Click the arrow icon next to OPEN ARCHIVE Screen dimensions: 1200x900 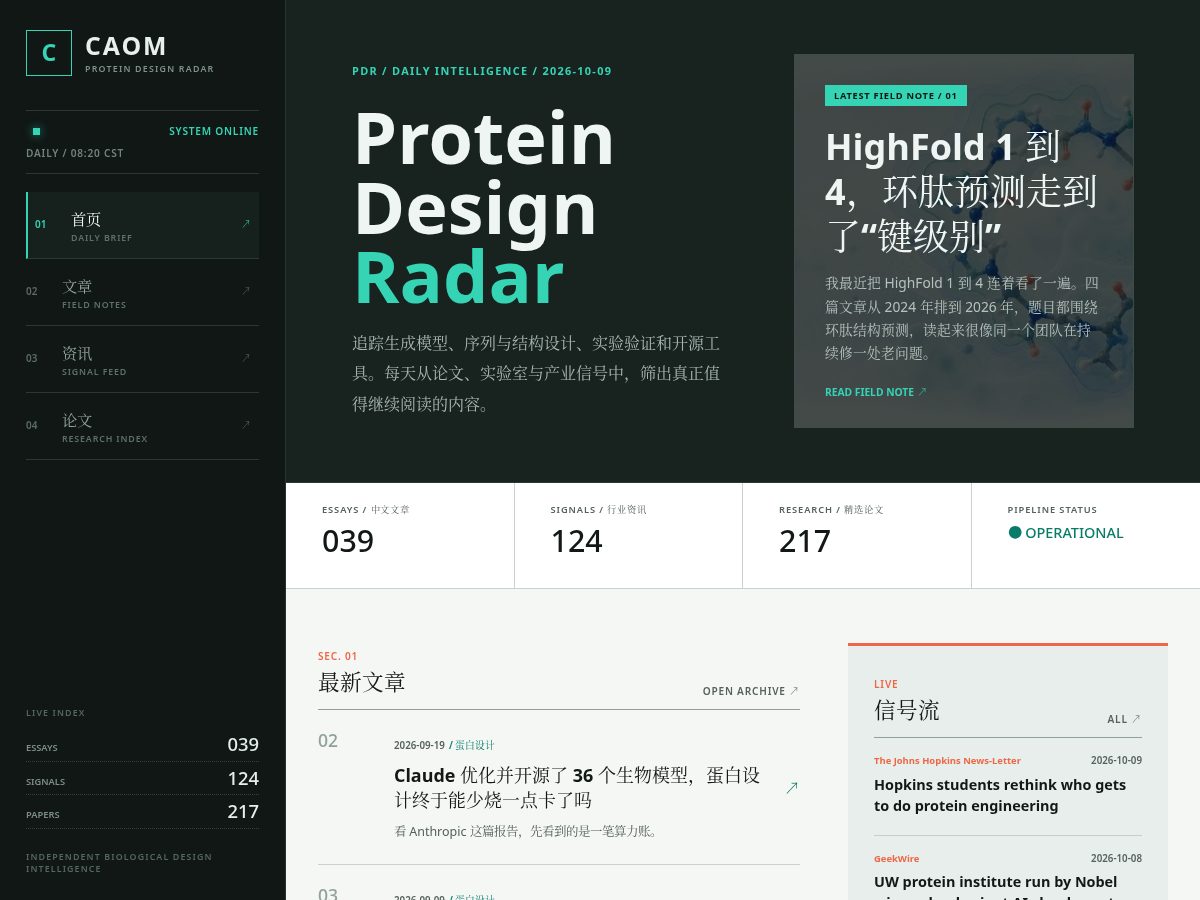[x=794, y=691]
